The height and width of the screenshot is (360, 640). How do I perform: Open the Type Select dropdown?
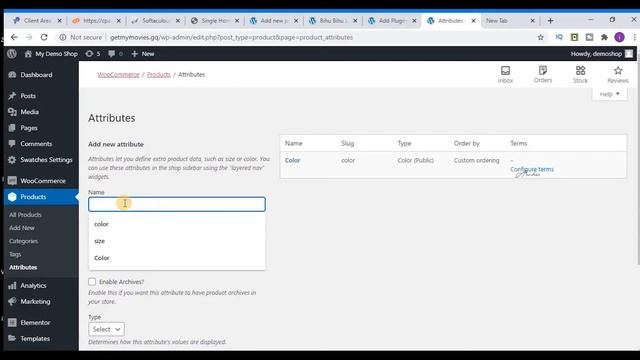106,329
